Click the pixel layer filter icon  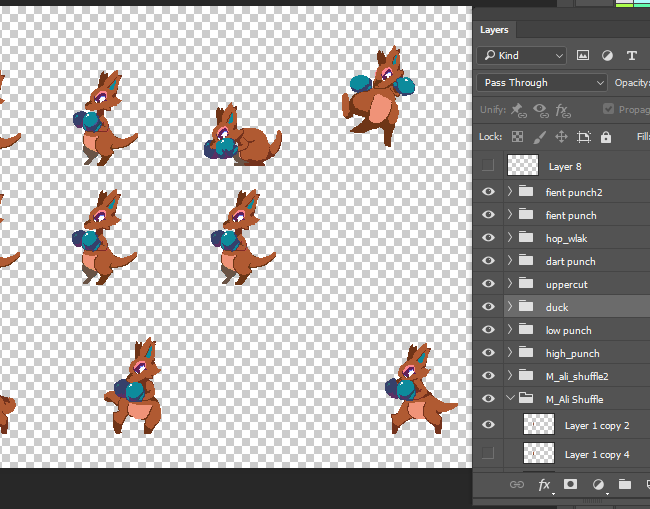(x=584, y=56)
